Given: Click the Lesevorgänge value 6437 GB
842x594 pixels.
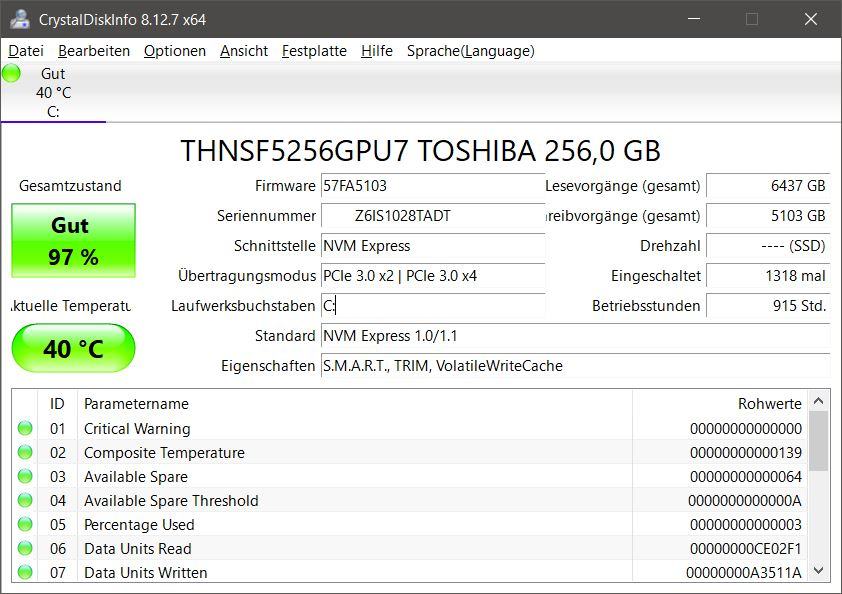Looking at the screenshot, I should tap(768, 186).
